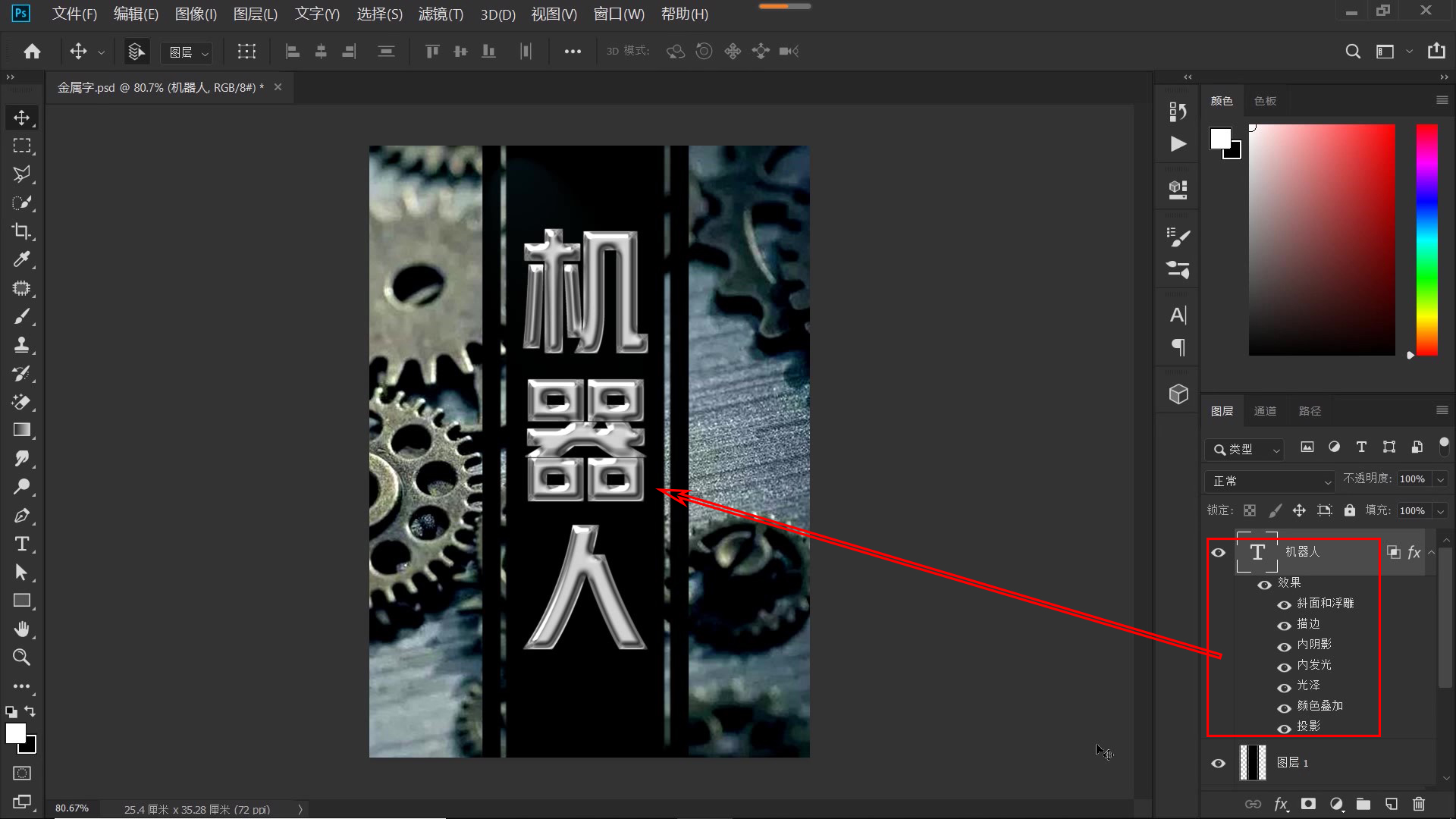Create a new layer
This screenshot has height=819, width=1456.
[x=1391, y=804]
